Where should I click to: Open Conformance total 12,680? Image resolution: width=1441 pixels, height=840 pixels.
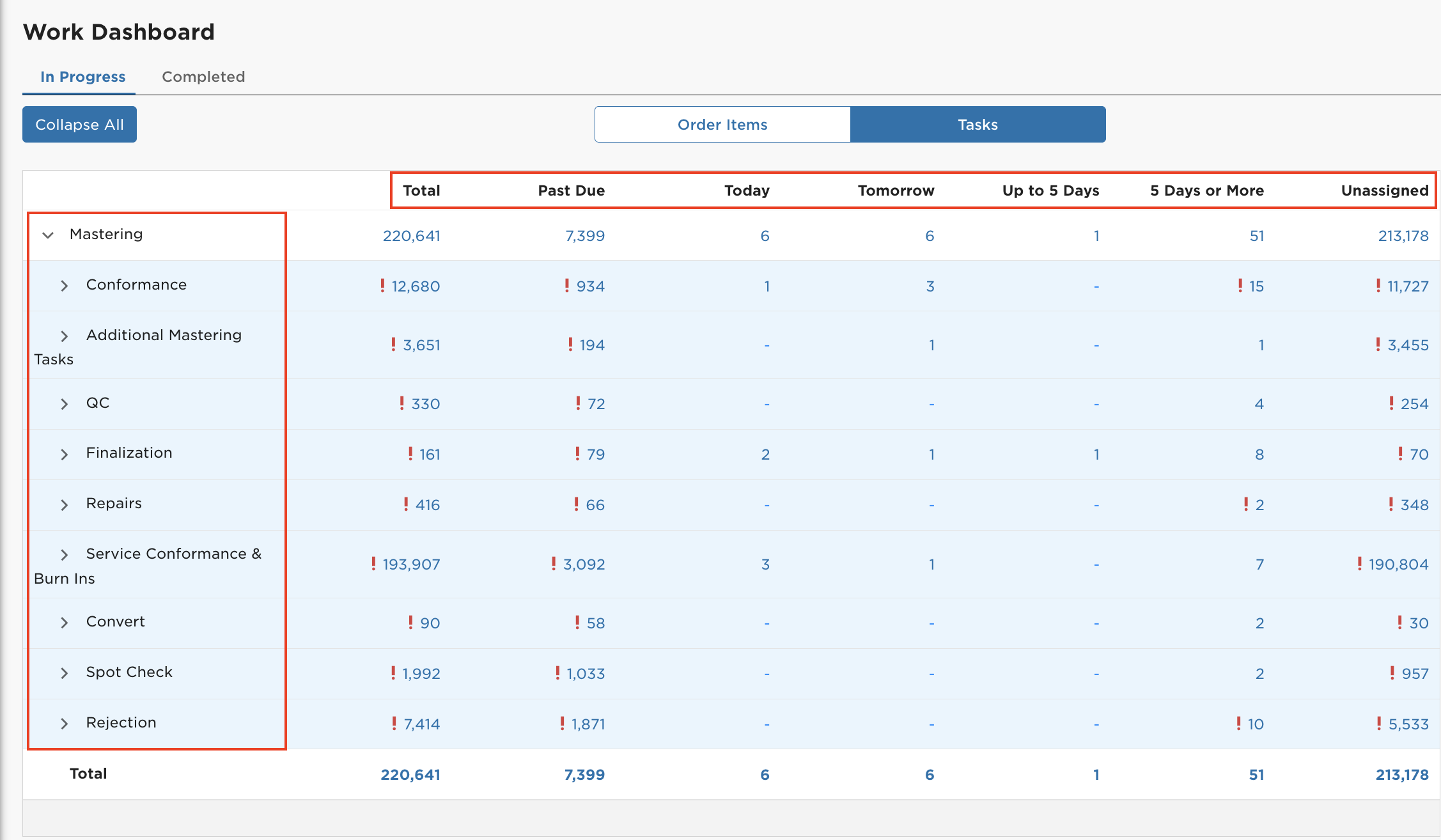click(416, 286)
